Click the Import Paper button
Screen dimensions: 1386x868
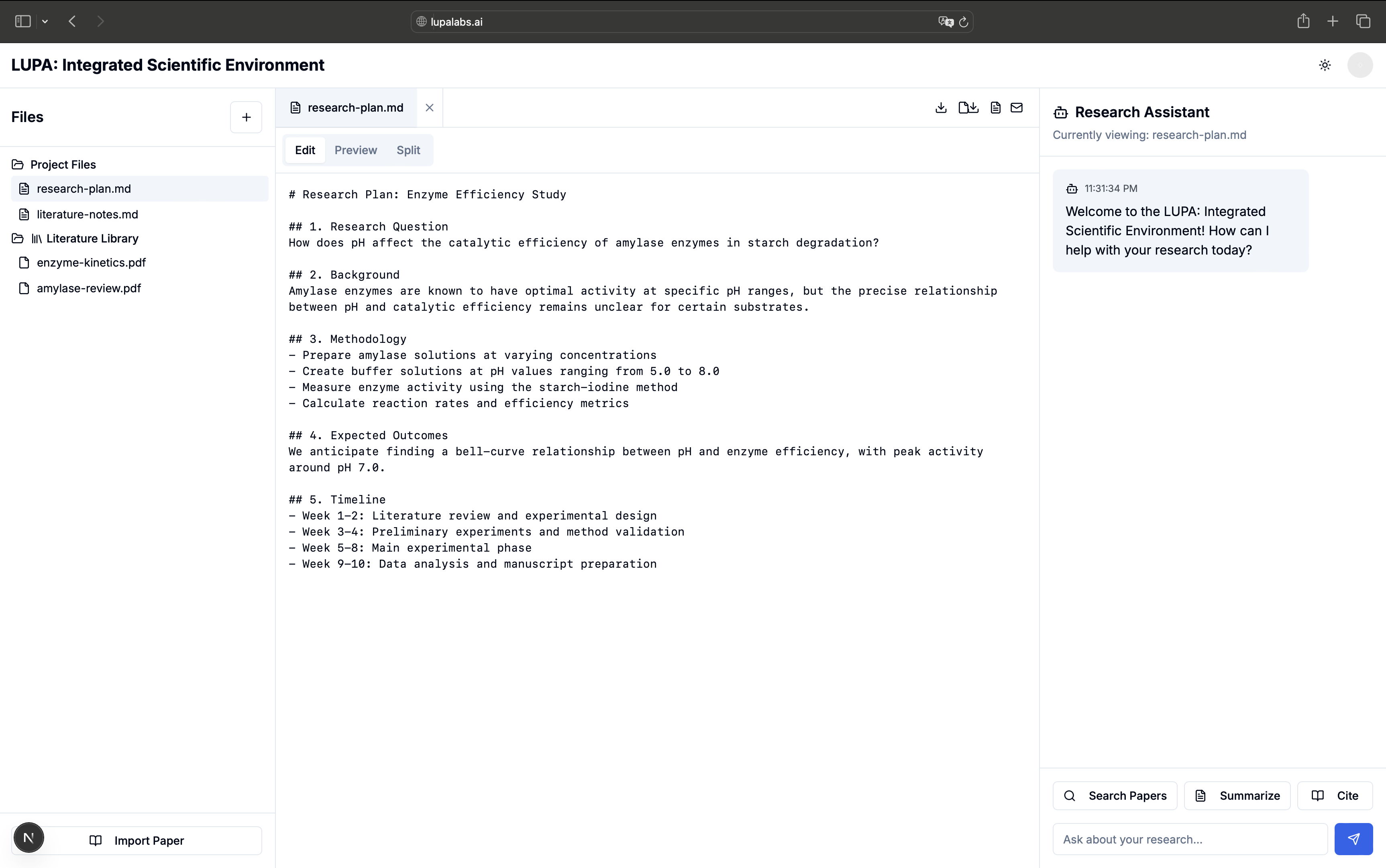(x=137, y=840)
